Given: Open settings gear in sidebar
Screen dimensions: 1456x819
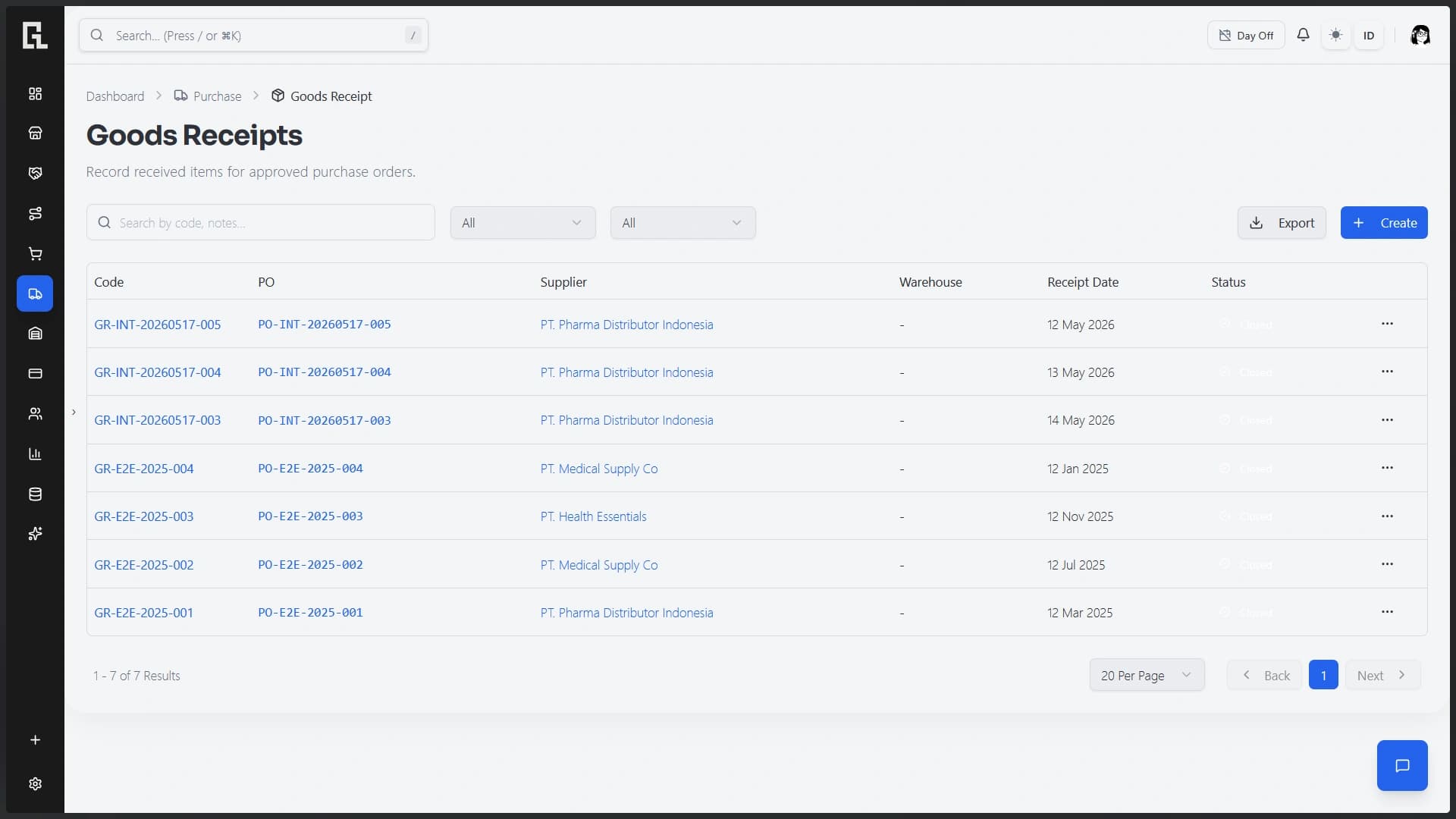Looking at the screenshot, I should (x=35, y=784).
